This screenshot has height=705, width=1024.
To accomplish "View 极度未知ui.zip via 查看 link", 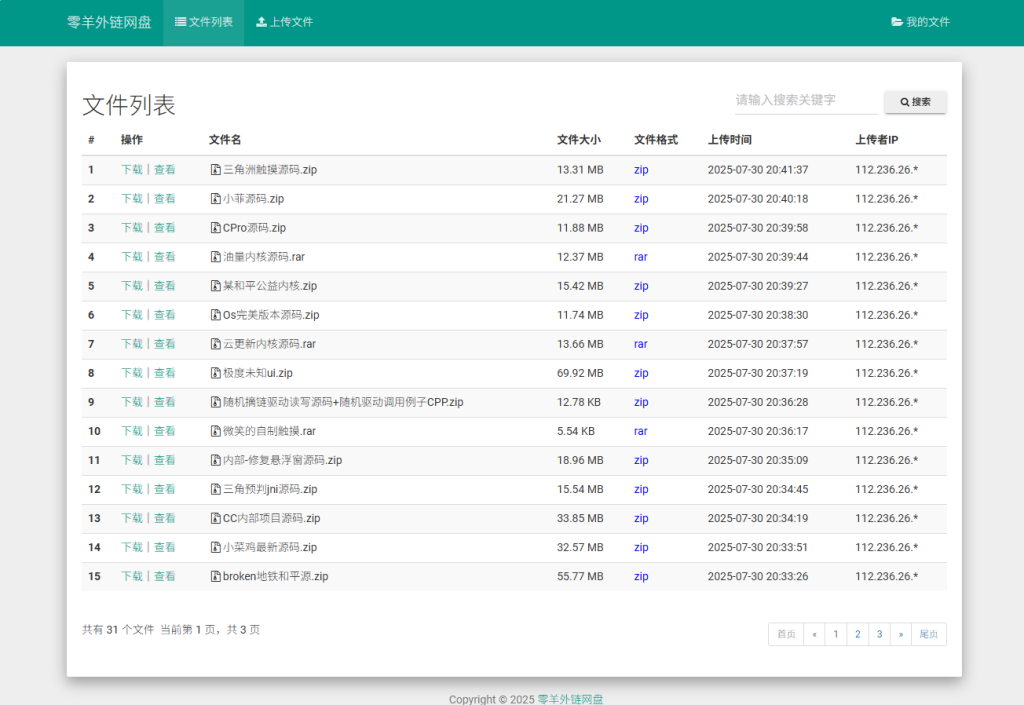I will point(165,373).
